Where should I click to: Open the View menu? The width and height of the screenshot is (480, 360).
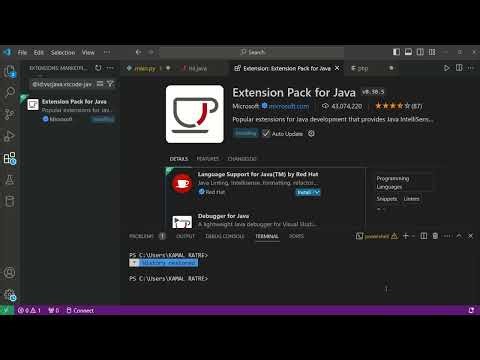point(88,52)
